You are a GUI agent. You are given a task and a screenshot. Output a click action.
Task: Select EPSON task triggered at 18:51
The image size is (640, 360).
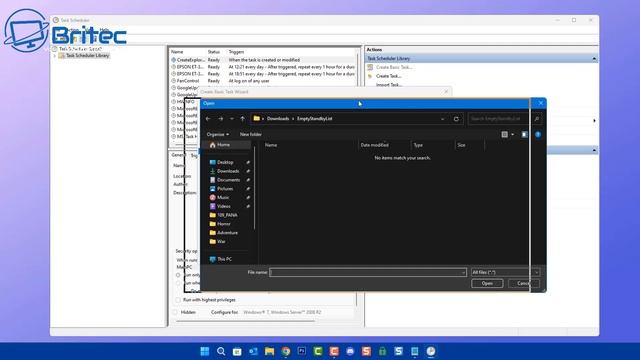(x=263, y=74)
